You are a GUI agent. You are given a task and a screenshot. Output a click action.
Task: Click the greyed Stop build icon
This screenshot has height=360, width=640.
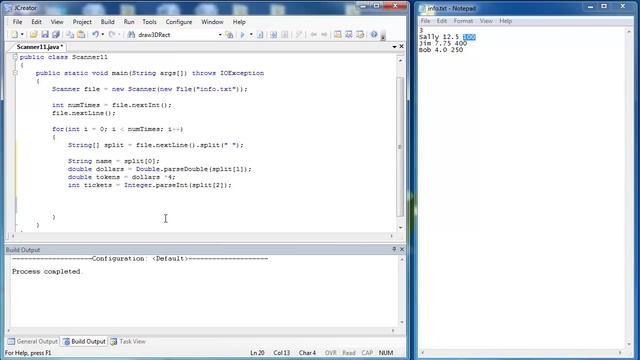click(285, 35)
